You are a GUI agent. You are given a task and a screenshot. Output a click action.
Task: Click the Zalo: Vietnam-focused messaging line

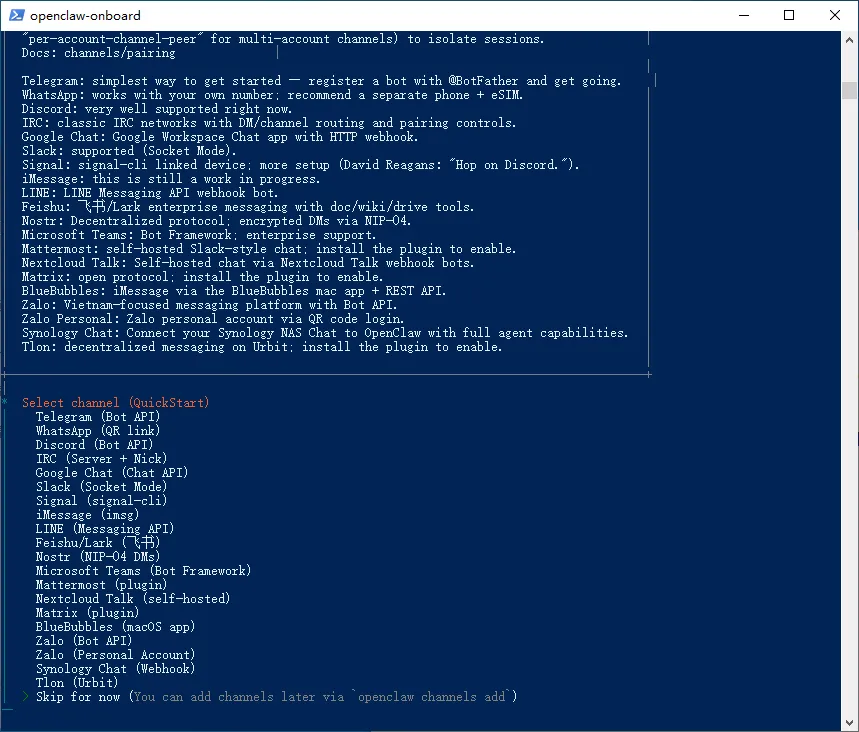tap(210, 305)
